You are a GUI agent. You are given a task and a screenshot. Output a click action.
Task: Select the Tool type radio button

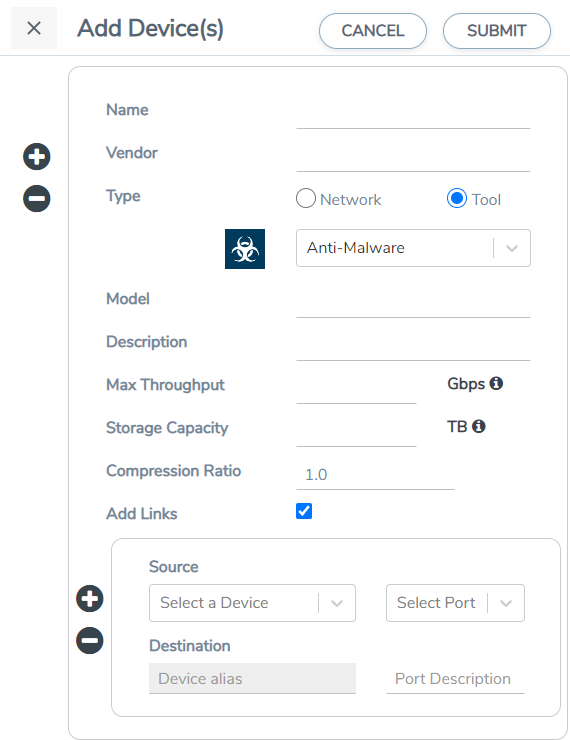pyautogui.click(x=457, y=198)
